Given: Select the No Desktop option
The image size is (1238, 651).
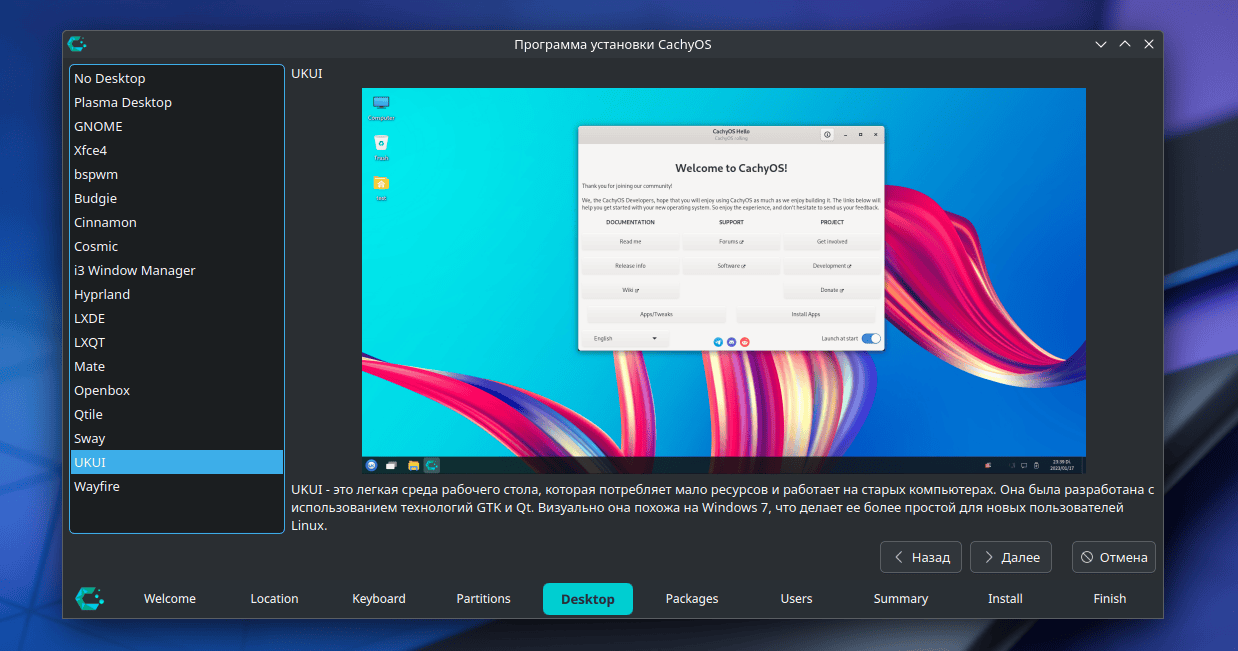Looking at the screenshot, I should [x=110, y=78].
